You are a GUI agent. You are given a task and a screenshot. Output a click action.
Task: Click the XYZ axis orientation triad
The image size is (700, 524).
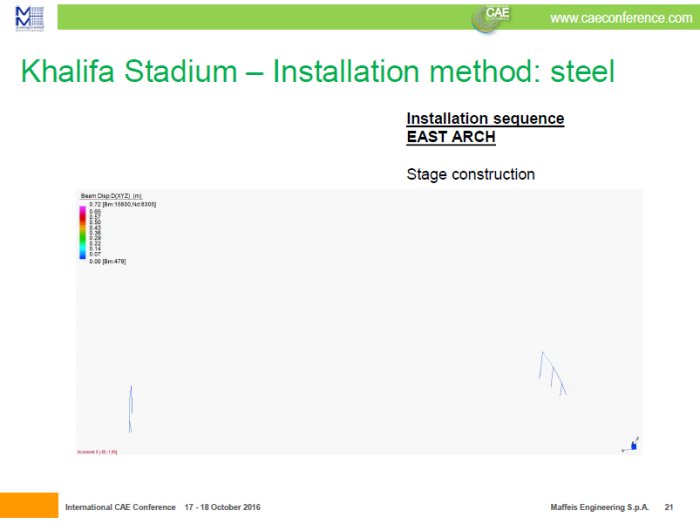(x=632, y=445)
